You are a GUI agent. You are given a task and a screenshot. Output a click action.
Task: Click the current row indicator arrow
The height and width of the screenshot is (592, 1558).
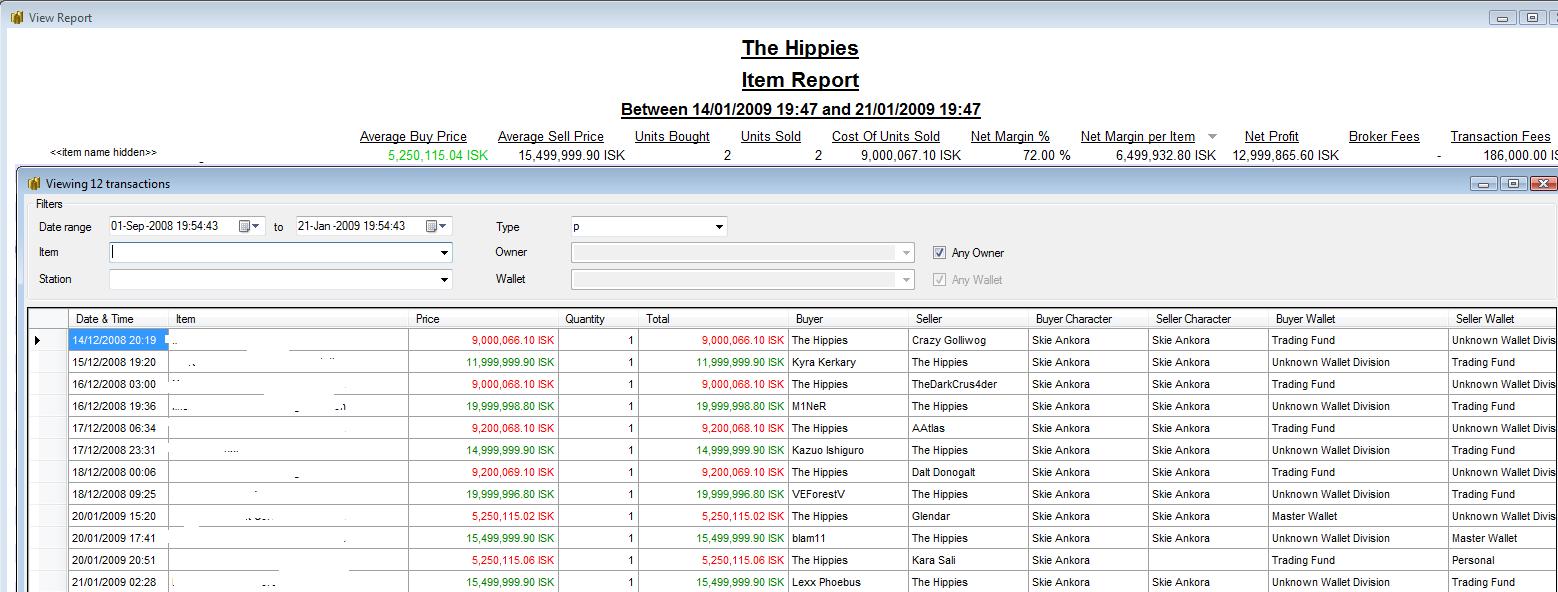[38, 341]
